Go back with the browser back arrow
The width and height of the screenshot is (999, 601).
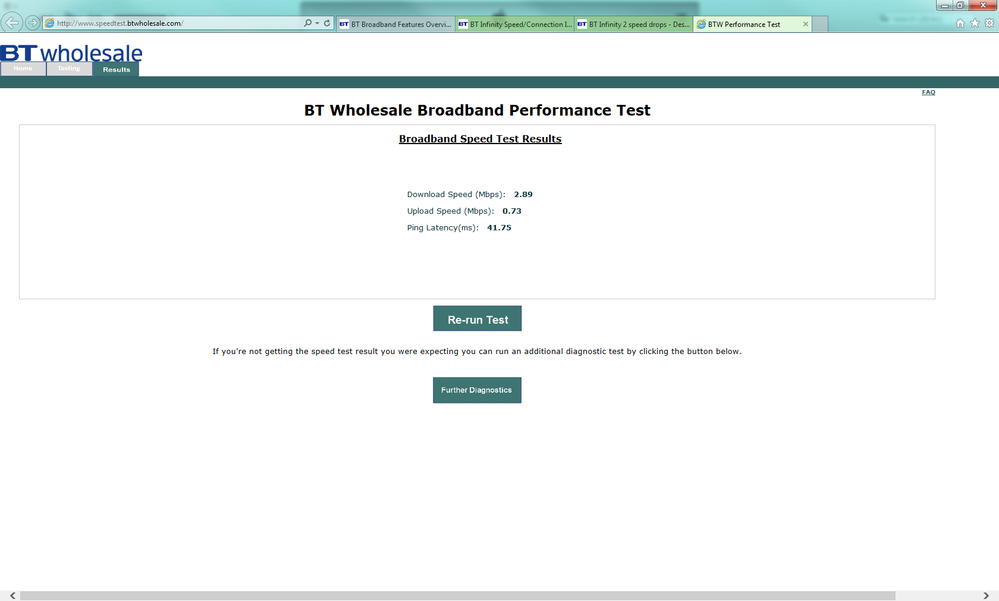11,23
